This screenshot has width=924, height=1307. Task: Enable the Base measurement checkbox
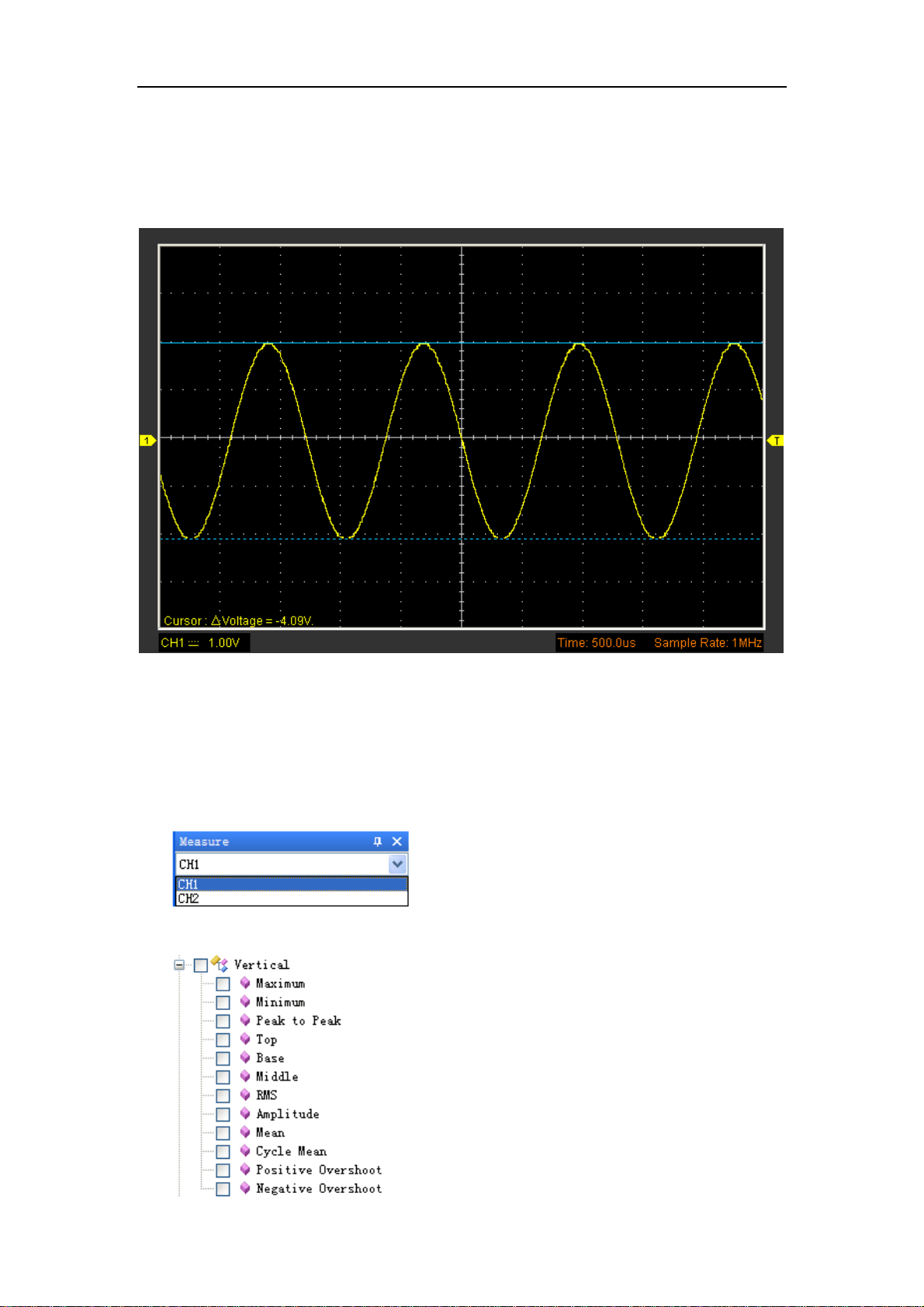pos(223,1059)
